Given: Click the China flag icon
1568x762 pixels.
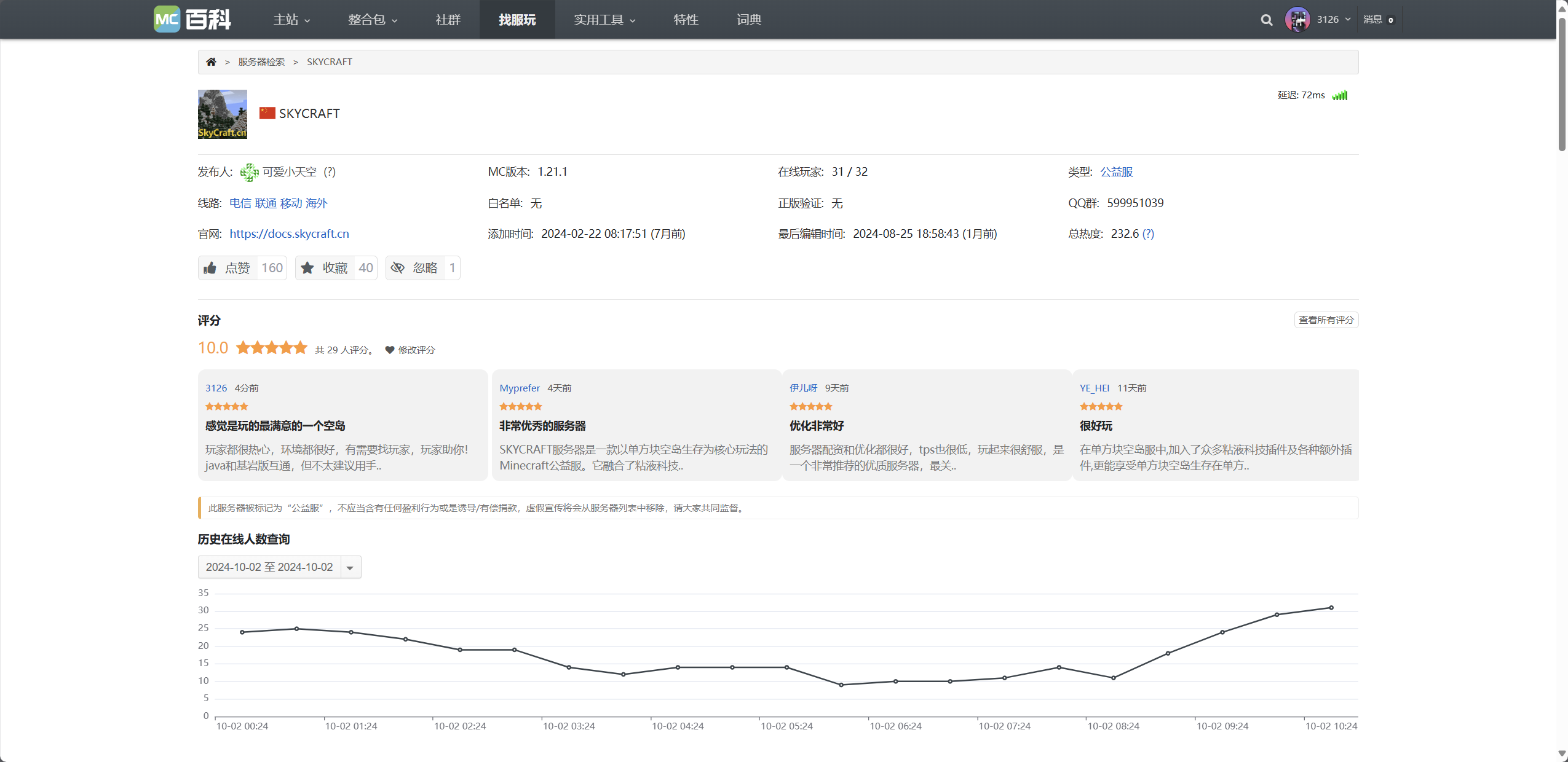Looking at the screenshot, I should click(267, 113).
